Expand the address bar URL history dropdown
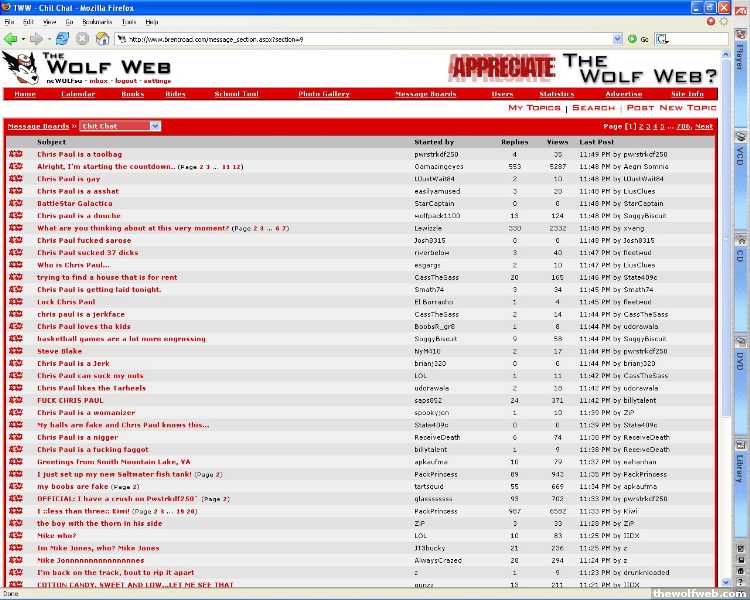Viewport: 750px width, 600px height. (x=617, y=39)
